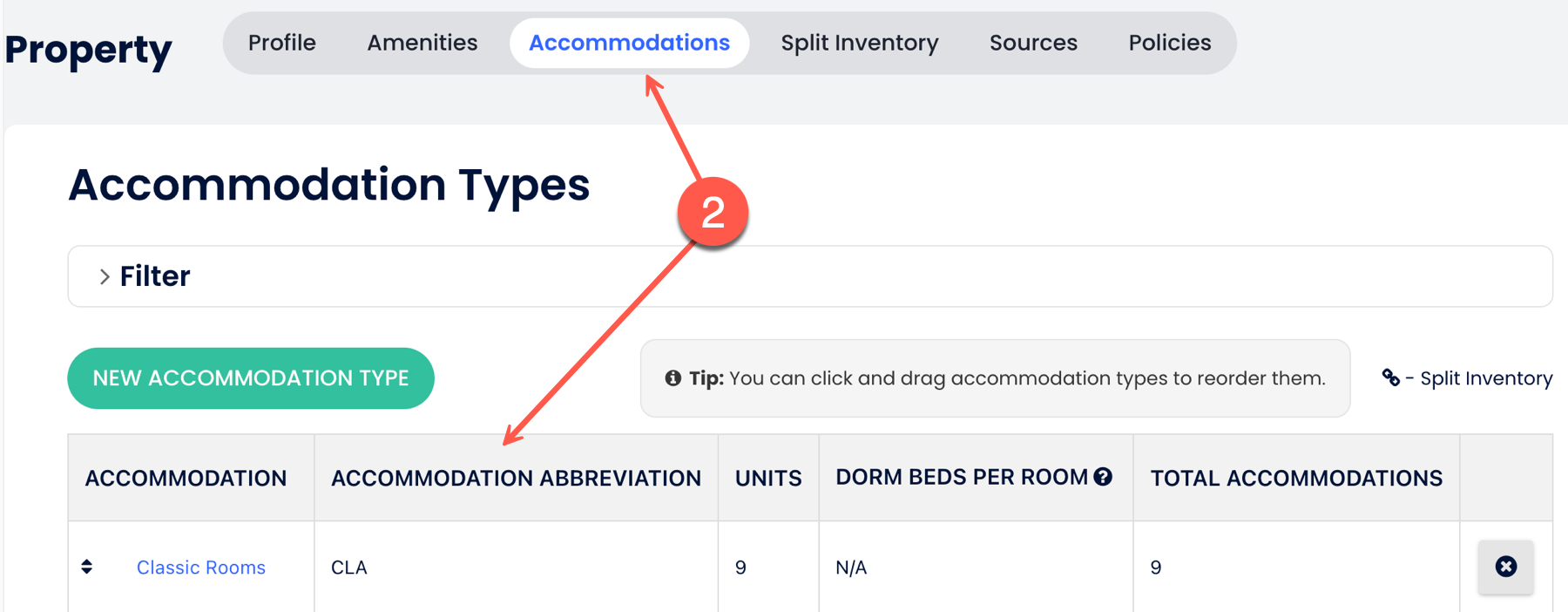Viewport: 1568px width, 612px height.
Task: Click the Split Inventory chain link icon
Action: tap(1391, 377)
